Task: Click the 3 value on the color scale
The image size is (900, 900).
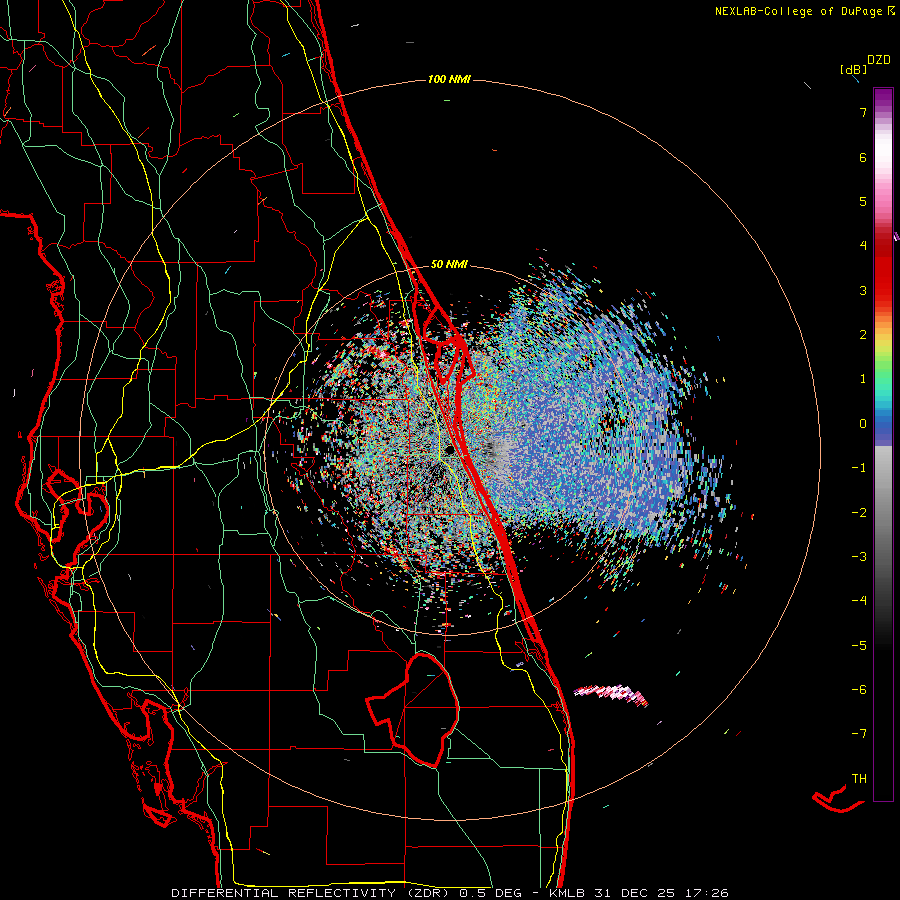Action: coord(863,290)
